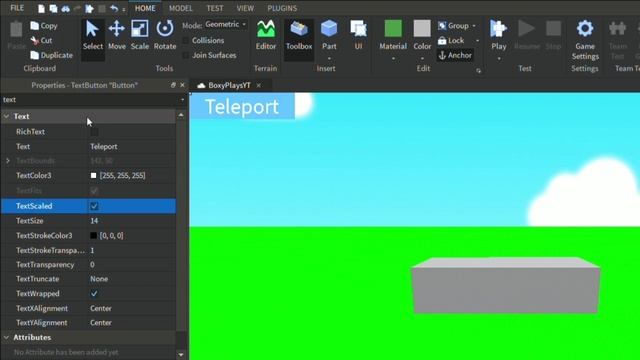Enable the Join Surfaces checkbox
The width and height of the screenshot is (640, 360).
(185, 55)
